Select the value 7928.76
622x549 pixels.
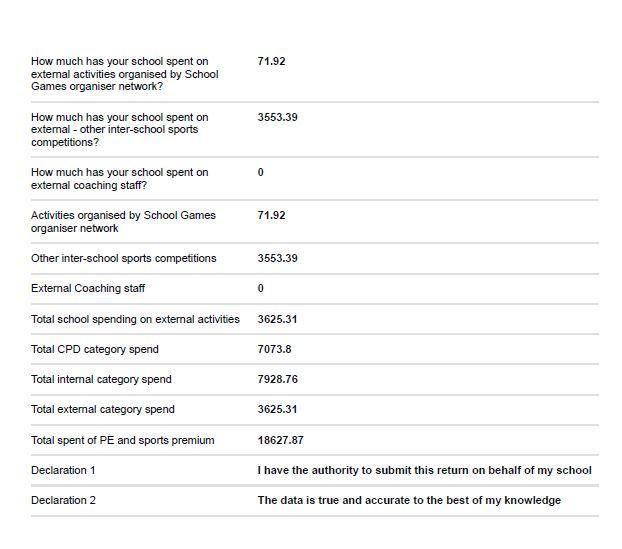pos(277,379)
